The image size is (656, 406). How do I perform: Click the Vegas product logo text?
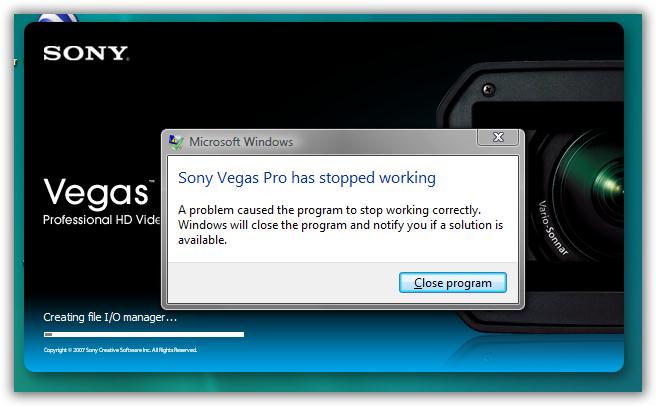coord(96,192)
